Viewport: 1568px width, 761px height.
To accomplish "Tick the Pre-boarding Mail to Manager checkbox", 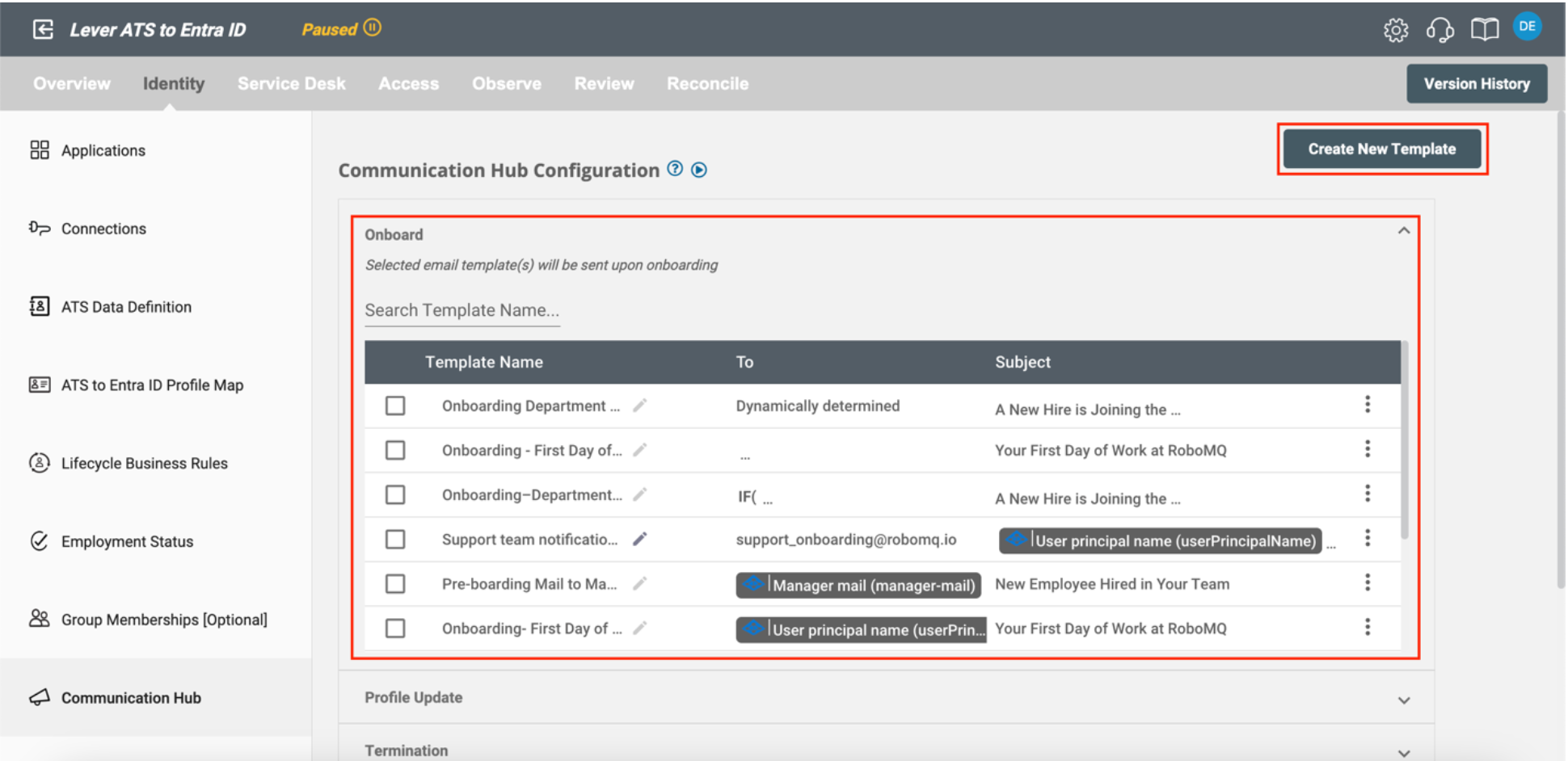I will click(395, 583).
